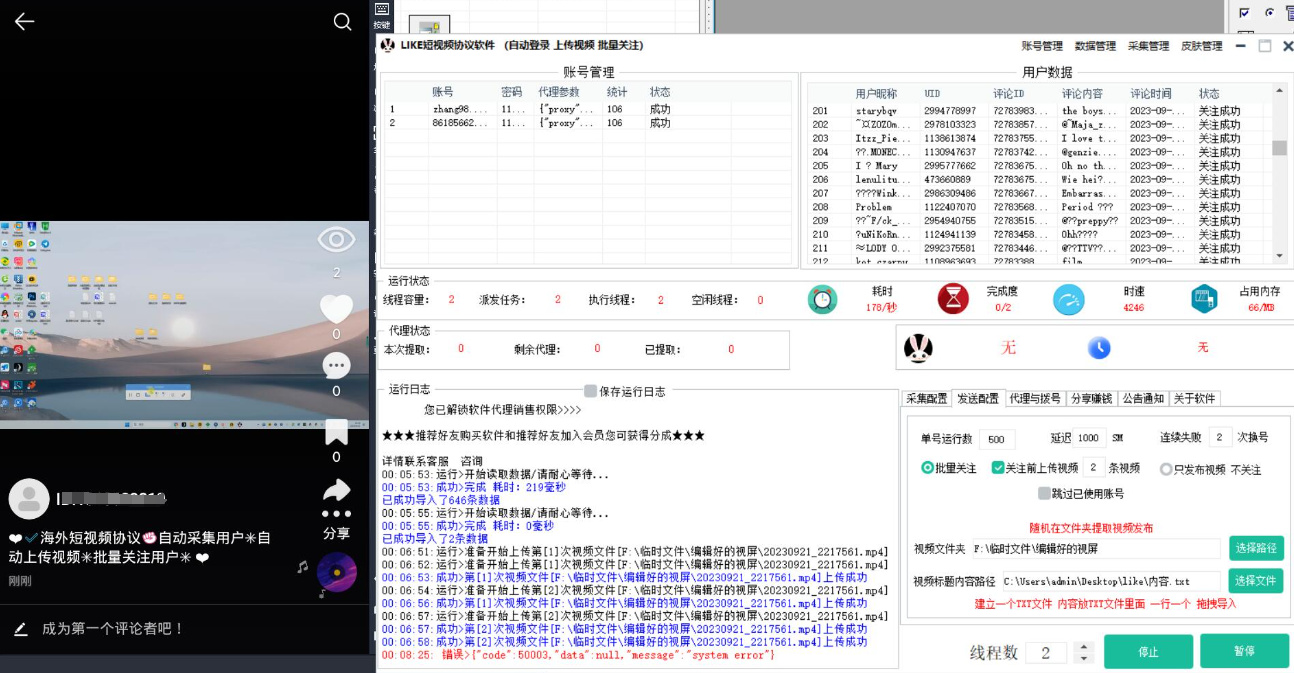The width and height of the screenshot is (1294, 673).
Task: Click the 停止 button
Action: tap(1148, 651)
